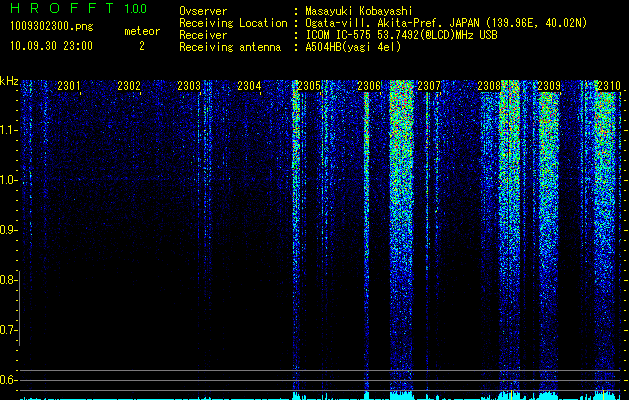Click the 1.0 kHz axis label

[x=8, y=180]
